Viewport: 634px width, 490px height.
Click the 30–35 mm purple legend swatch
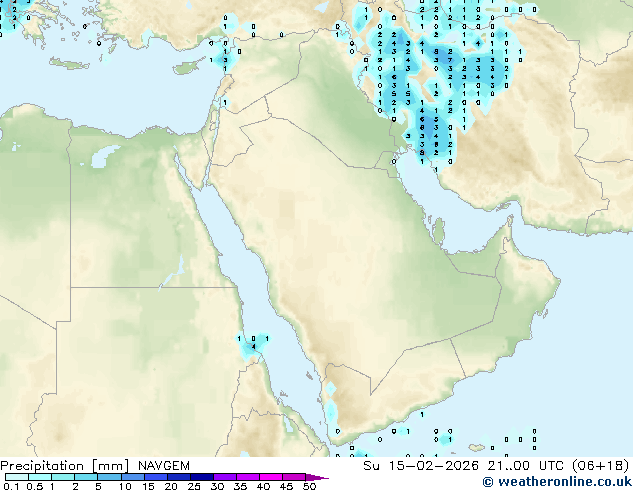[224, 477]
